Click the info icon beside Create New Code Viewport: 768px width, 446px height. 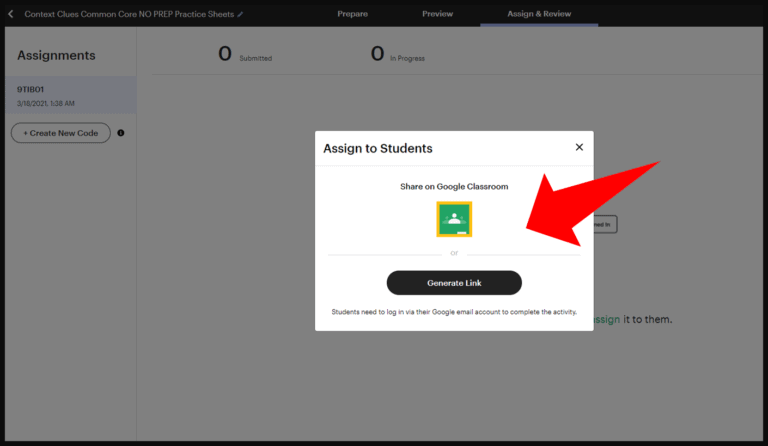[x=120, y=133]
